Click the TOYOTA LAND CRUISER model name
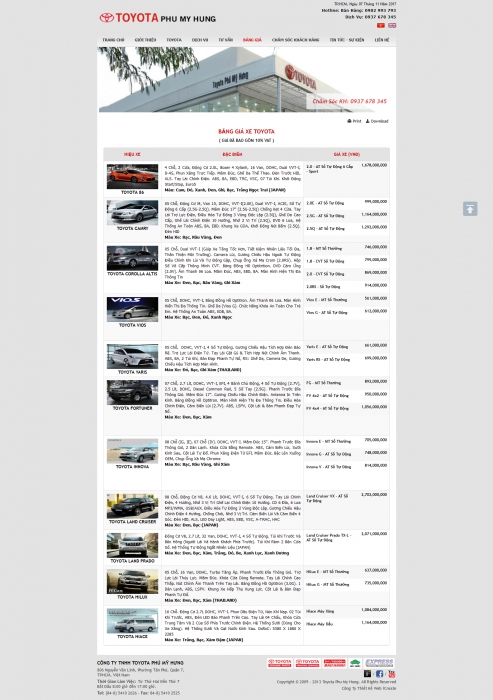This screenshot has height=700, width=493. click(x=132, y=522)
